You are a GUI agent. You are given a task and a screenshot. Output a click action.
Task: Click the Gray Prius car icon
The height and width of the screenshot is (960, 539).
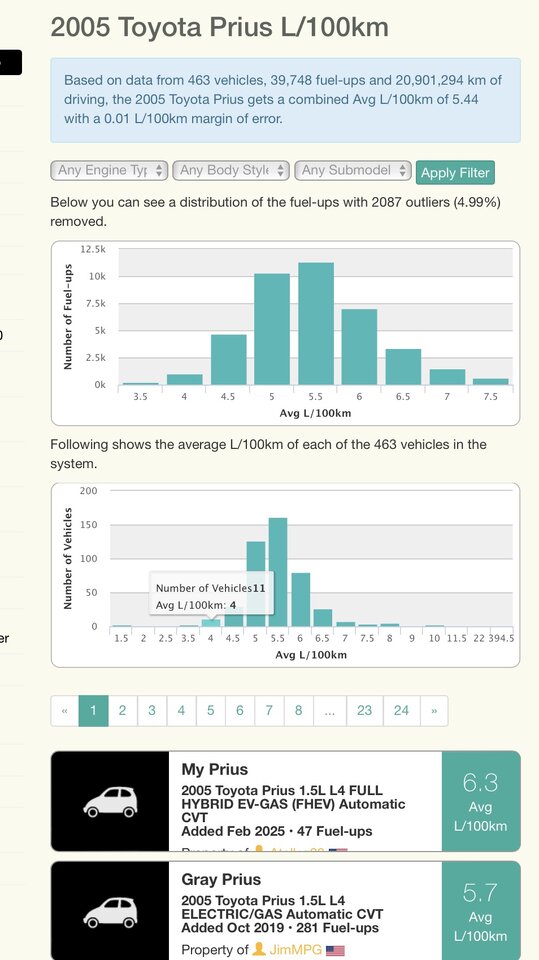pyautogui.click(x=110, y=912)
